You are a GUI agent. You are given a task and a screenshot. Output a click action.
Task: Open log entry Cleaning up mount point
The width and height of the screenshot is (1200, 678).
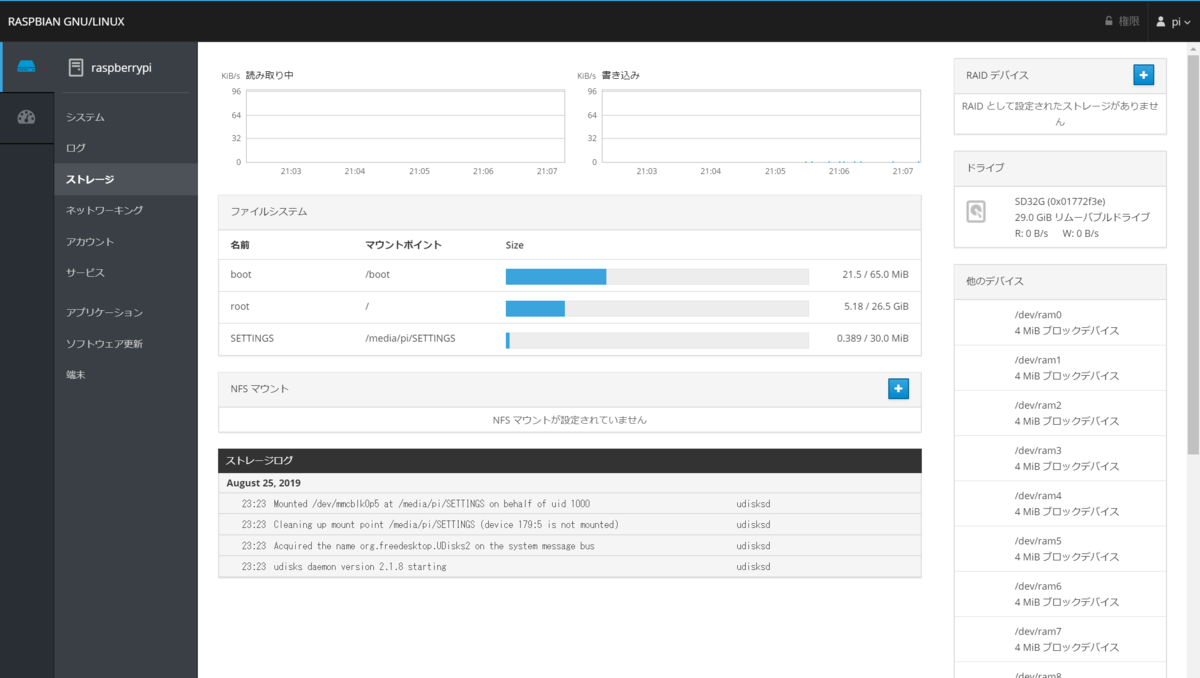[x=569, y=525]
